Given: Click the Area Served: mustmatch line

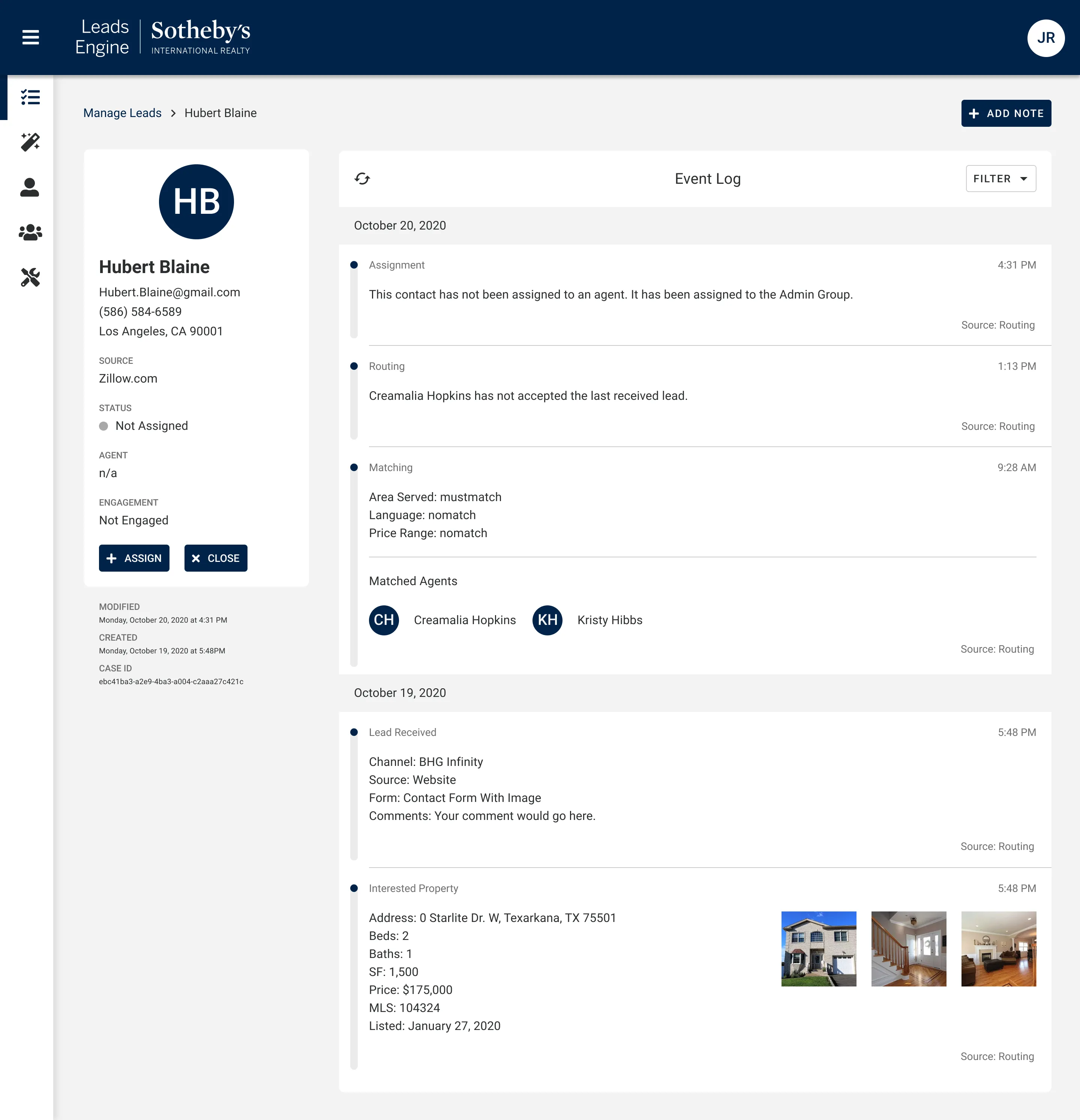Looking at the screenshot, I should pos(435,497).
